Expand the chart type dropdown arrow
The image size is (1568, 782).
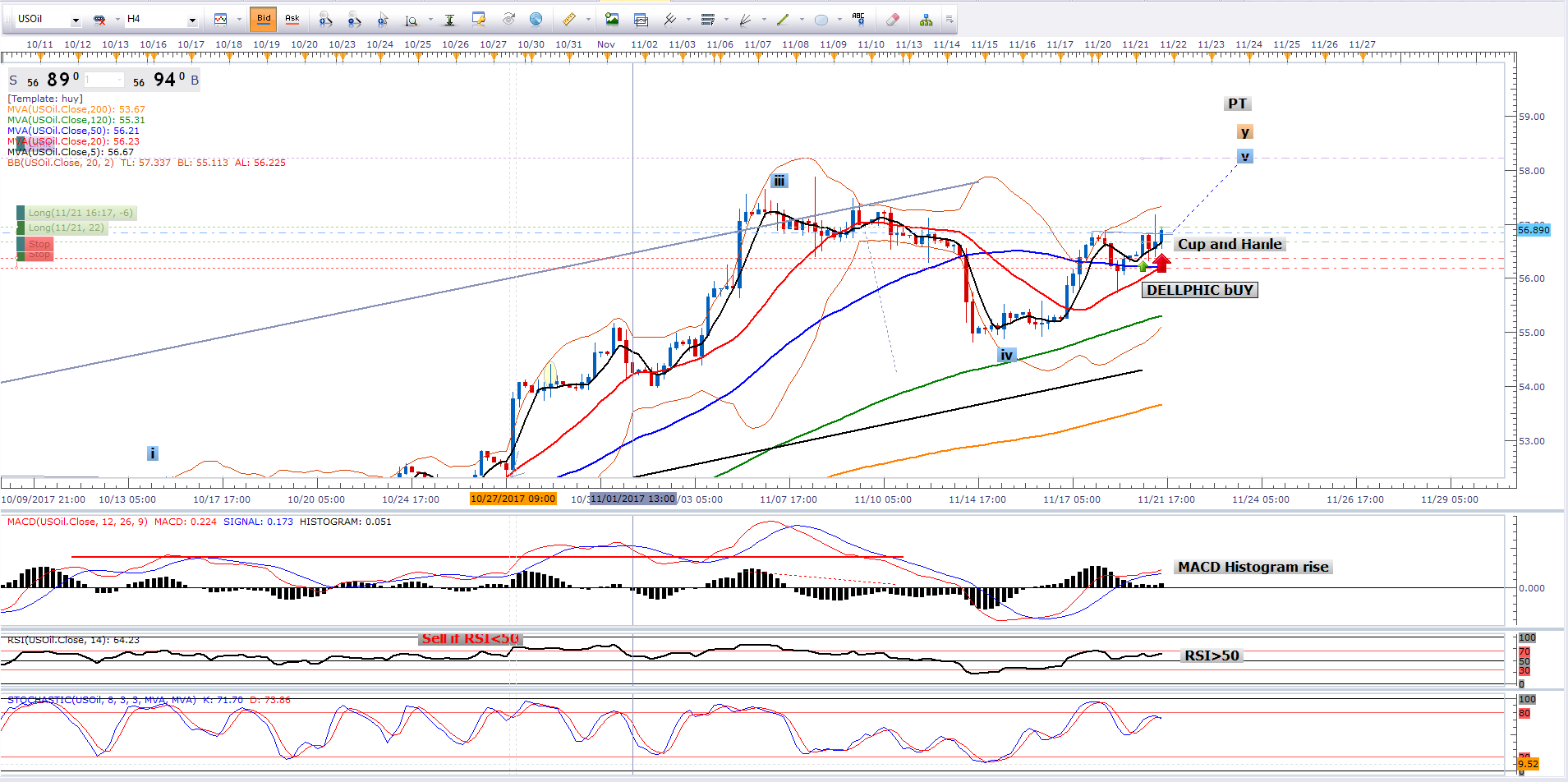(239, 19)
